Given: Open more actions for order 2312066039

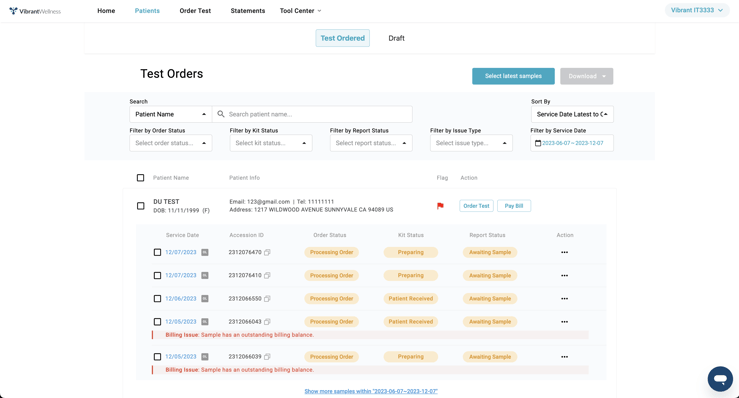Looking at the screenshot, I should tap(565, 357).
